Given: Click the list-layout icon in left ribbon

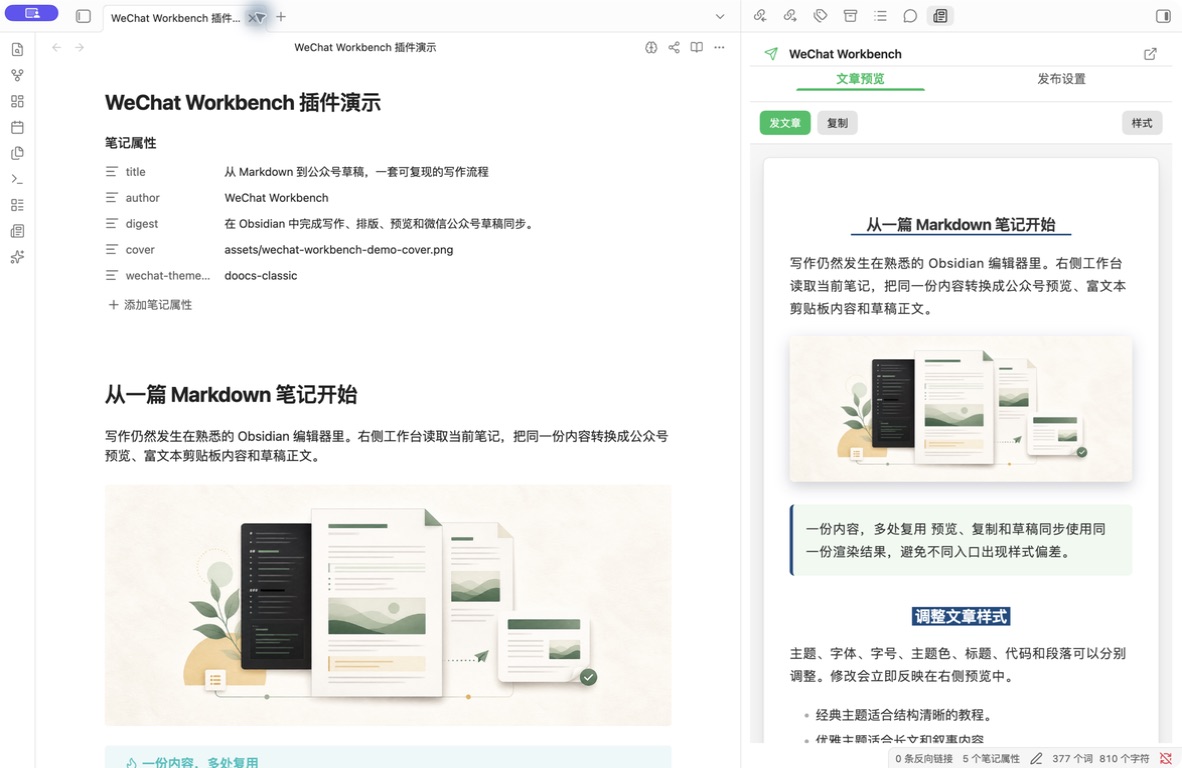Looking at the screenshot, I should point(17,205).
